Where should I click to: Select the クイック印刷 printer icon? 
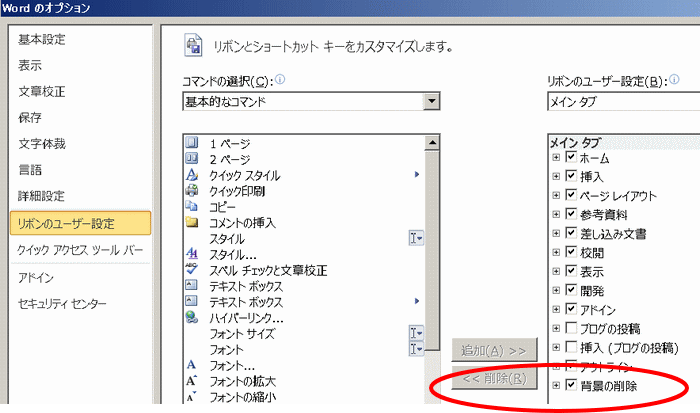[193, 191]
